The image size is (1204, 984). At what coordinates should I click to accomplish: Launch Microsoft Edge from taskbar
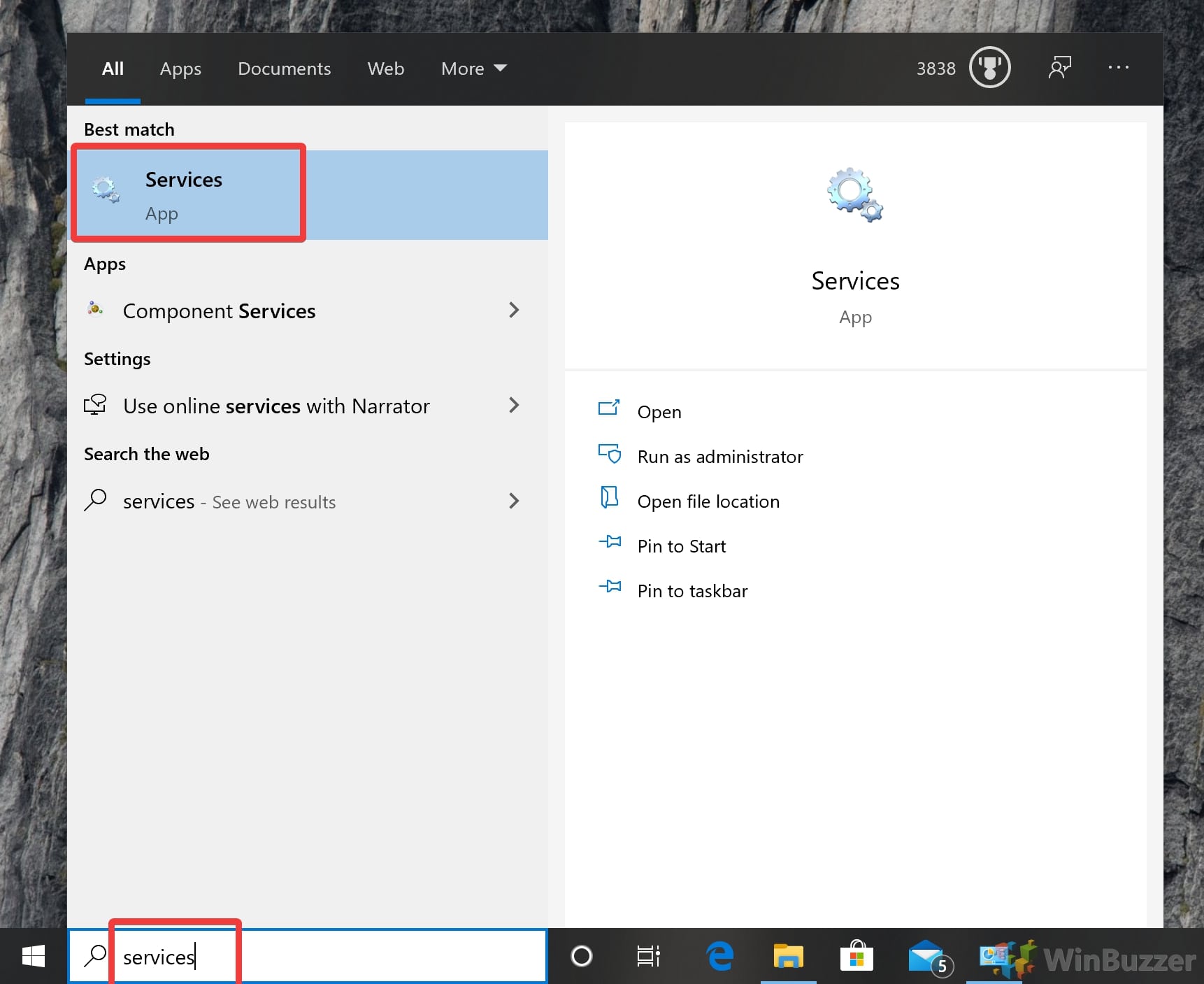tap(719, 956)
